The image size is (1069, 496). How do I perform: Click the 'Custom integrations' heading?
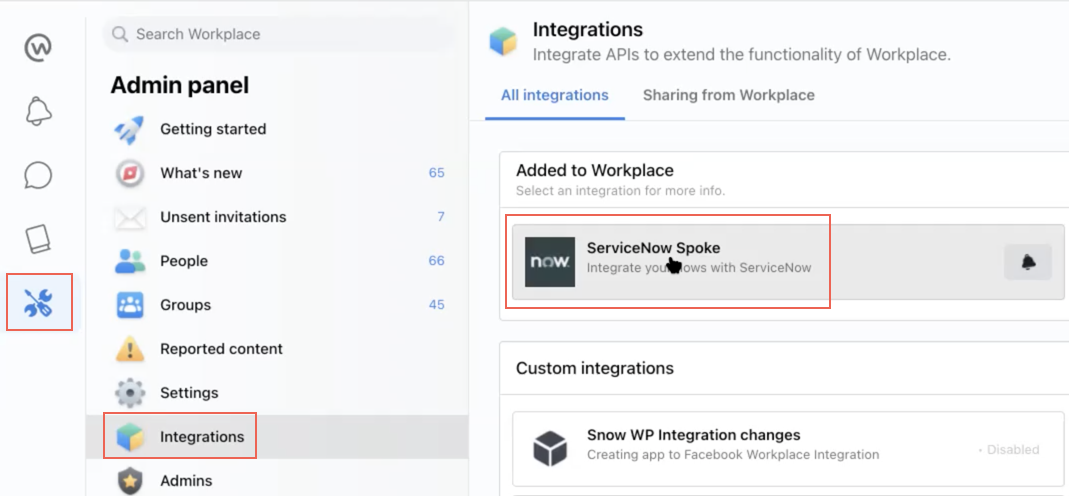[x=594, y=369]
